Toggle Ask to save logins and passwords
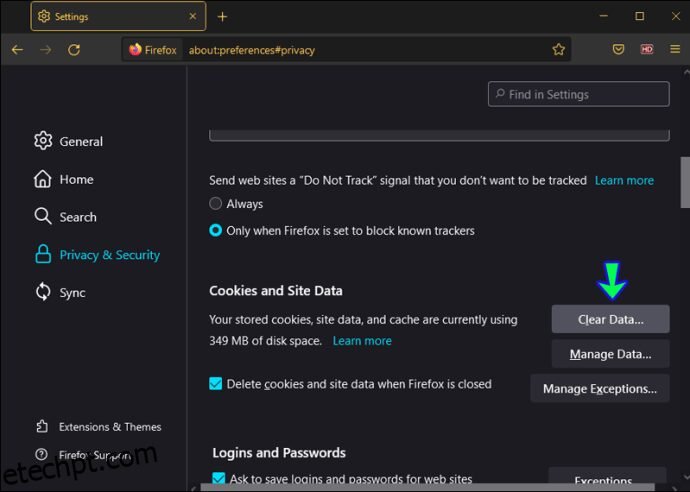Image resolution: width=690 pixels, height=492 pixels. [x=218, y=478]
